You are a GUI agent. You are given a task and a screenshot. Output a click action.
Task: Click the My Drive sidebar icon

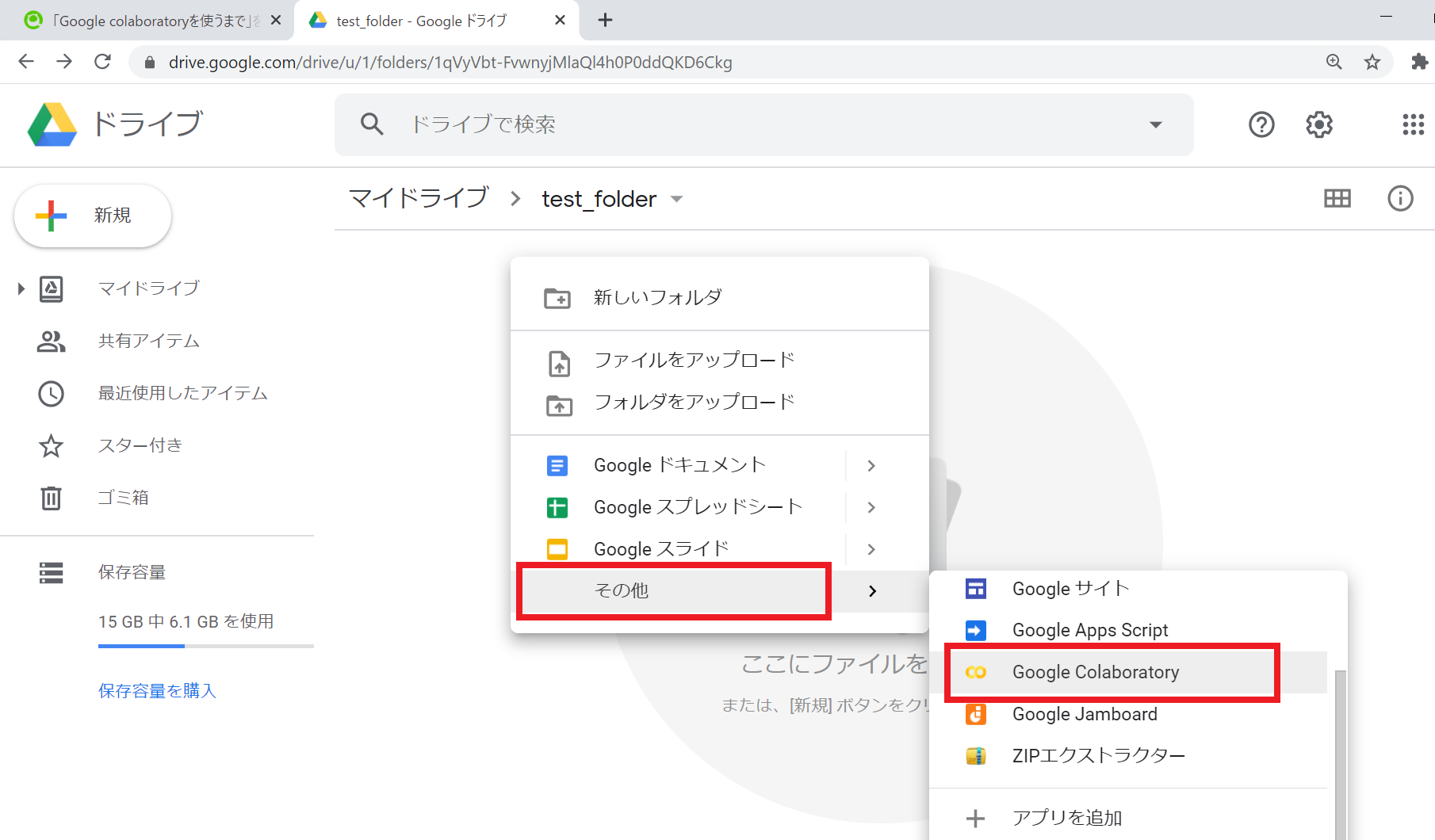tap(52, 288)
